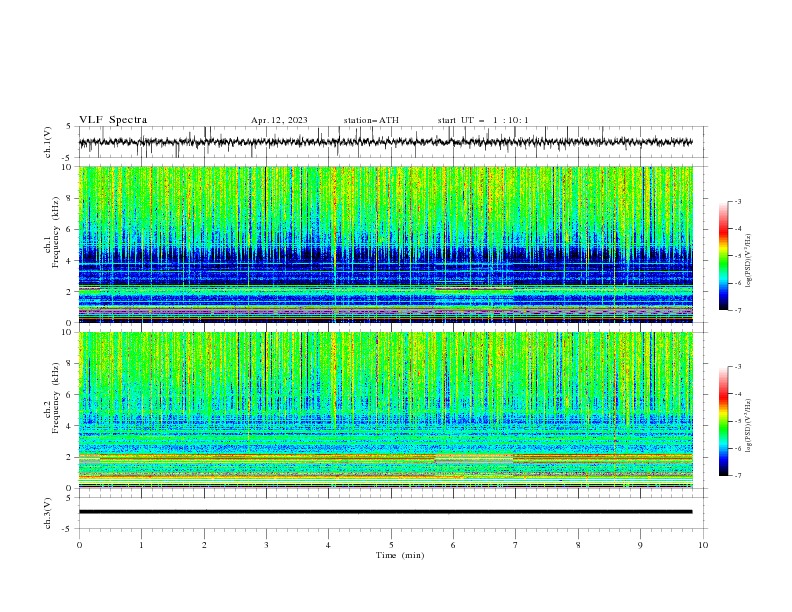Viewport: 792px width, 612px height.
Task: Select the "ch.1 Frequency (kHz)" axis label
Action: (52, 233)
